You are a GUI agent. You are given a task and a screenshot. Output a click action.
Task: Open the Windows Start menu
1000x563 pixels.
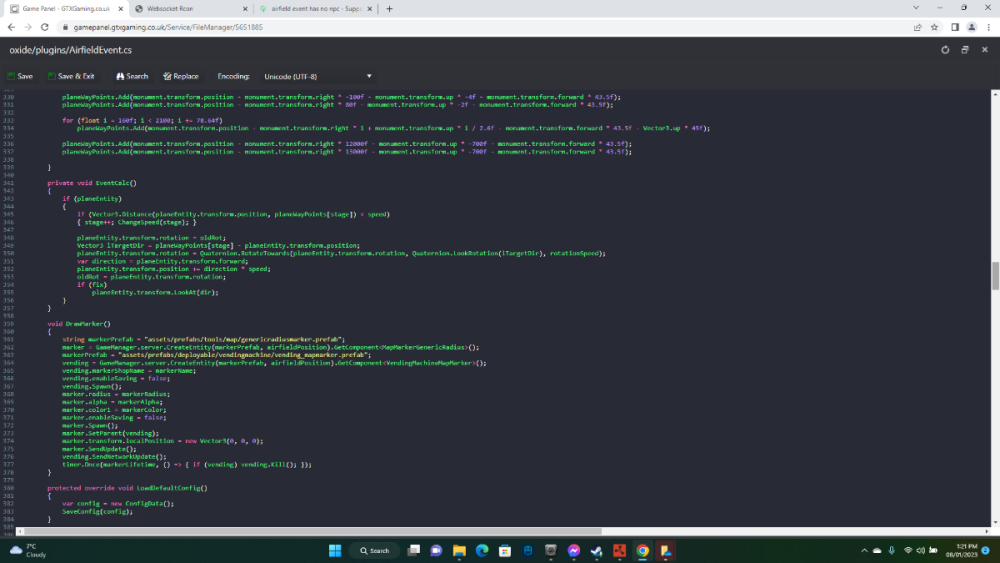coord(335,551)
